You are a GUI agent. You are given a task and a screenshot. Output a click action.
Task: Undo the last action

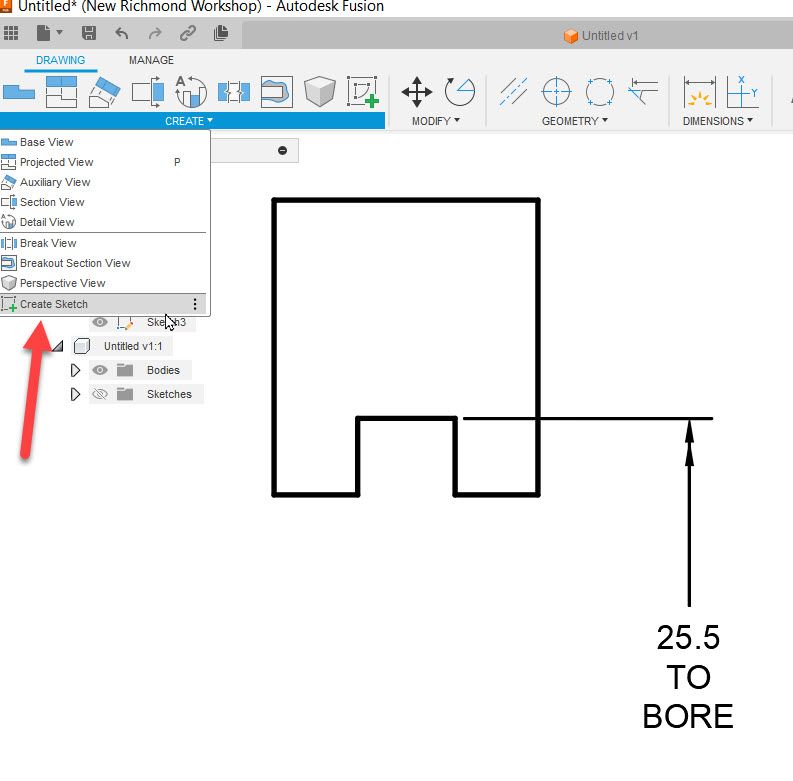121,33
